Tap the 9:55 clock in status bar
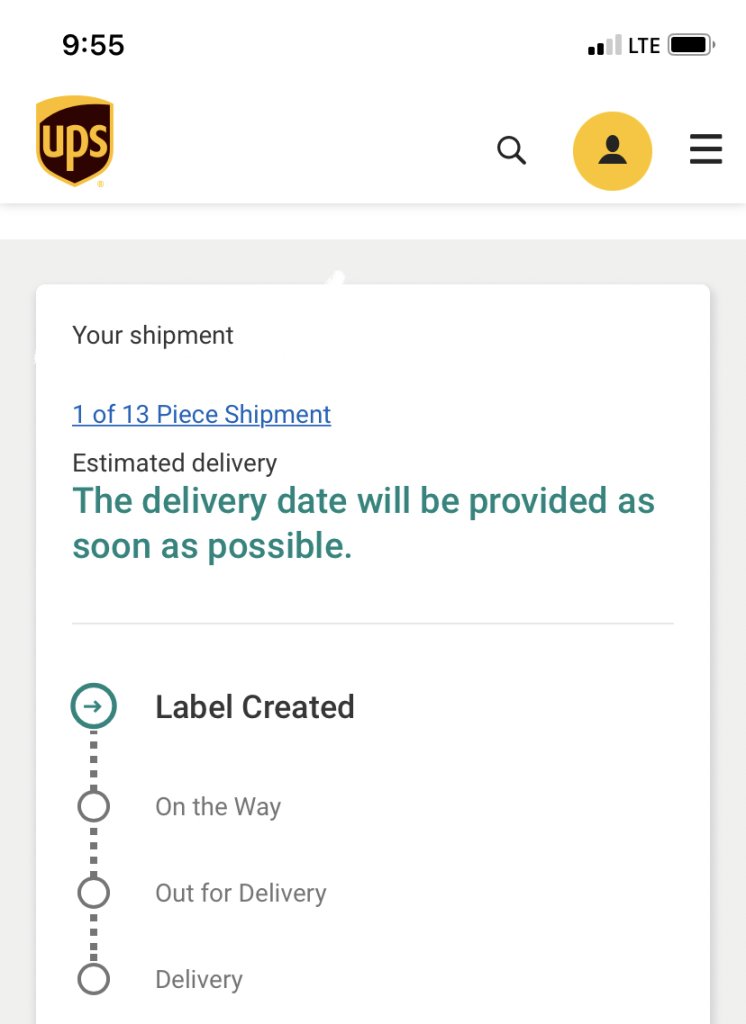 click(x=93, y=45)
